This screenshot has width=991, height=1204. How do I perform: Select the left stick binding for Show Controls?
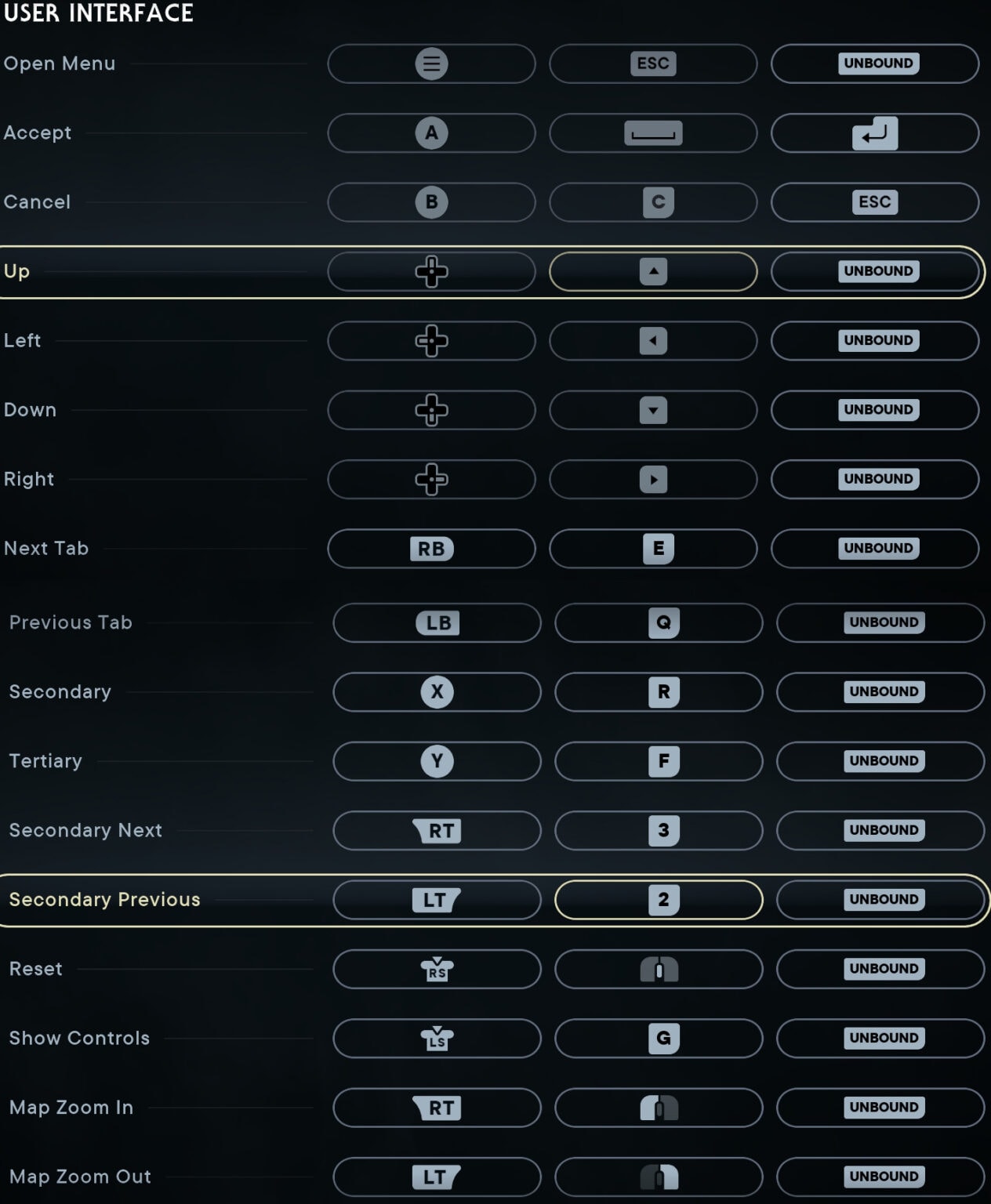click(x=436, y=1038)
